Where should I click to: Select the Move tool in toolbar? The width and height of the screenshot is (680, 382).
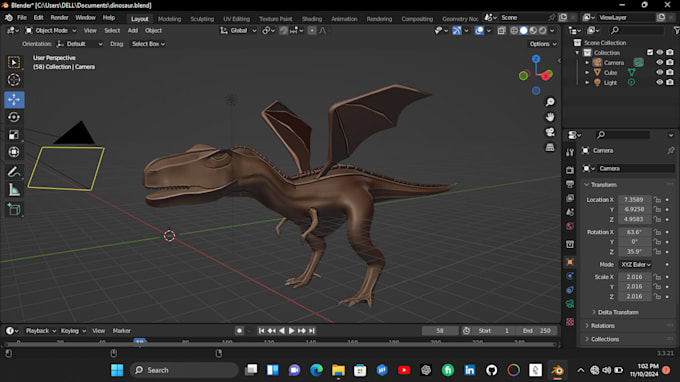tap(14, 99)
